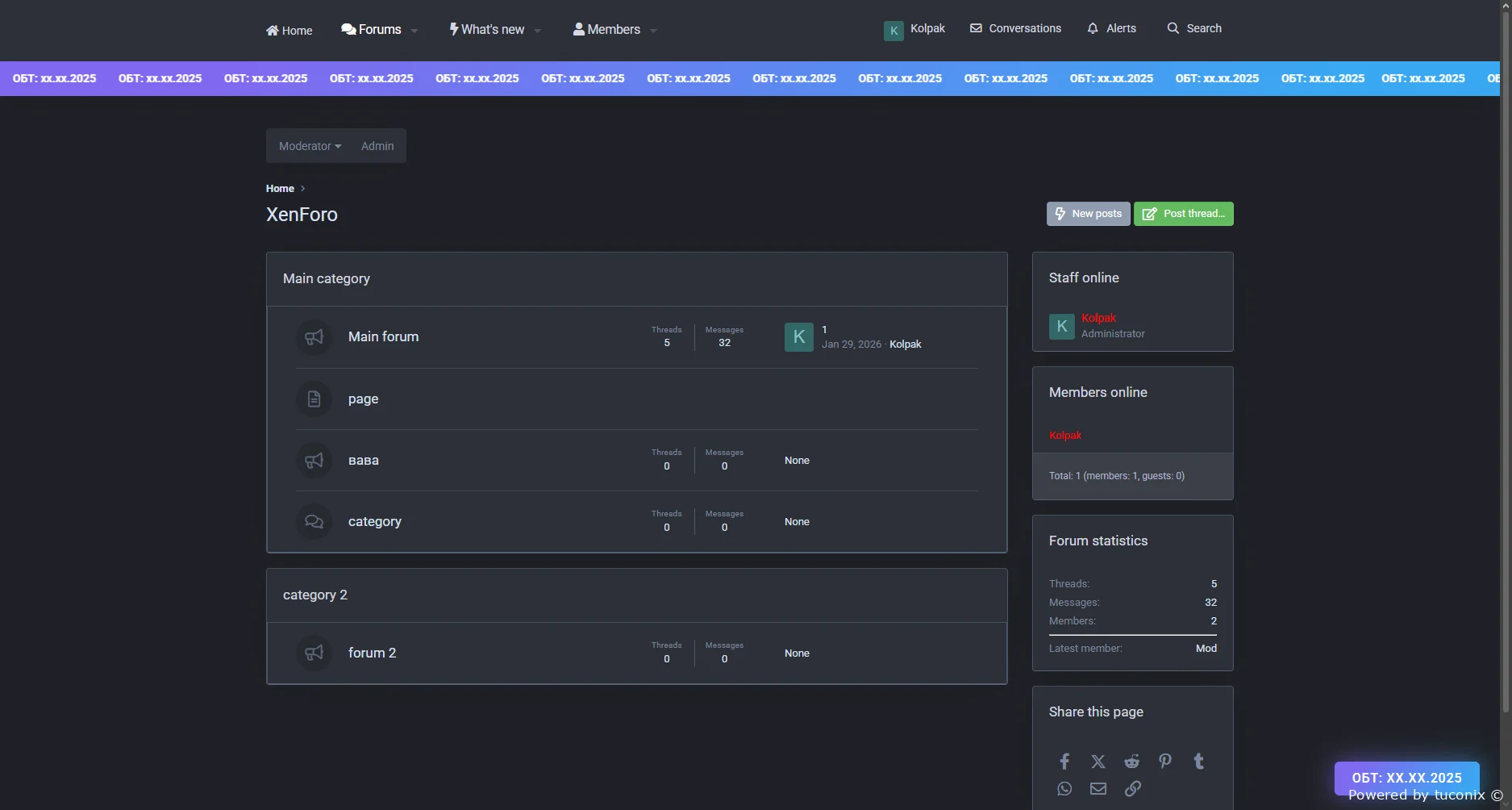Share this page by email icon

point(1098,788)
